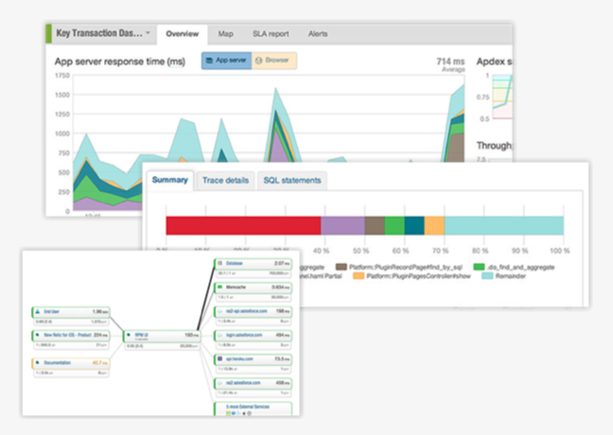The width and height of the screenshot is (613, 435).
Task: Click the RPM UI node icon
Action: 128,337
